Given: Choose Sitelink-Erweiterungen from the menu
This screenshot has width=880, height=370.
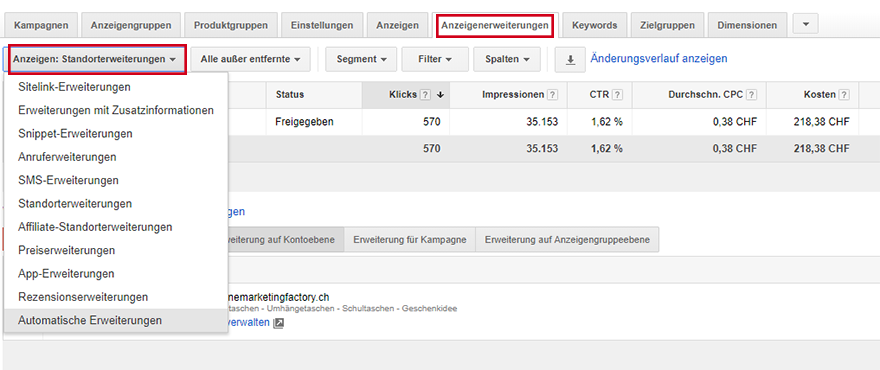Looking at the screenshot, I should coord(116,87).
